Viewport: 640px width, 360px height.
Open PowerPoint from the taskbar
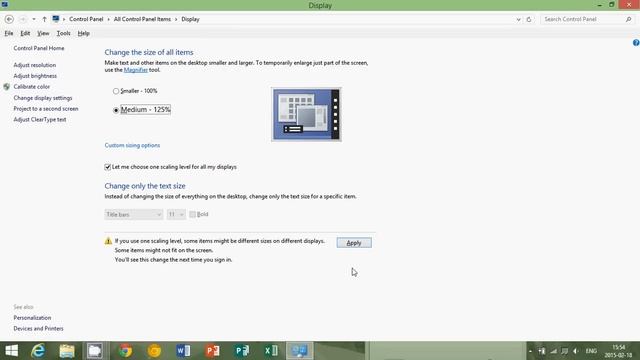(x=213, y=351)
